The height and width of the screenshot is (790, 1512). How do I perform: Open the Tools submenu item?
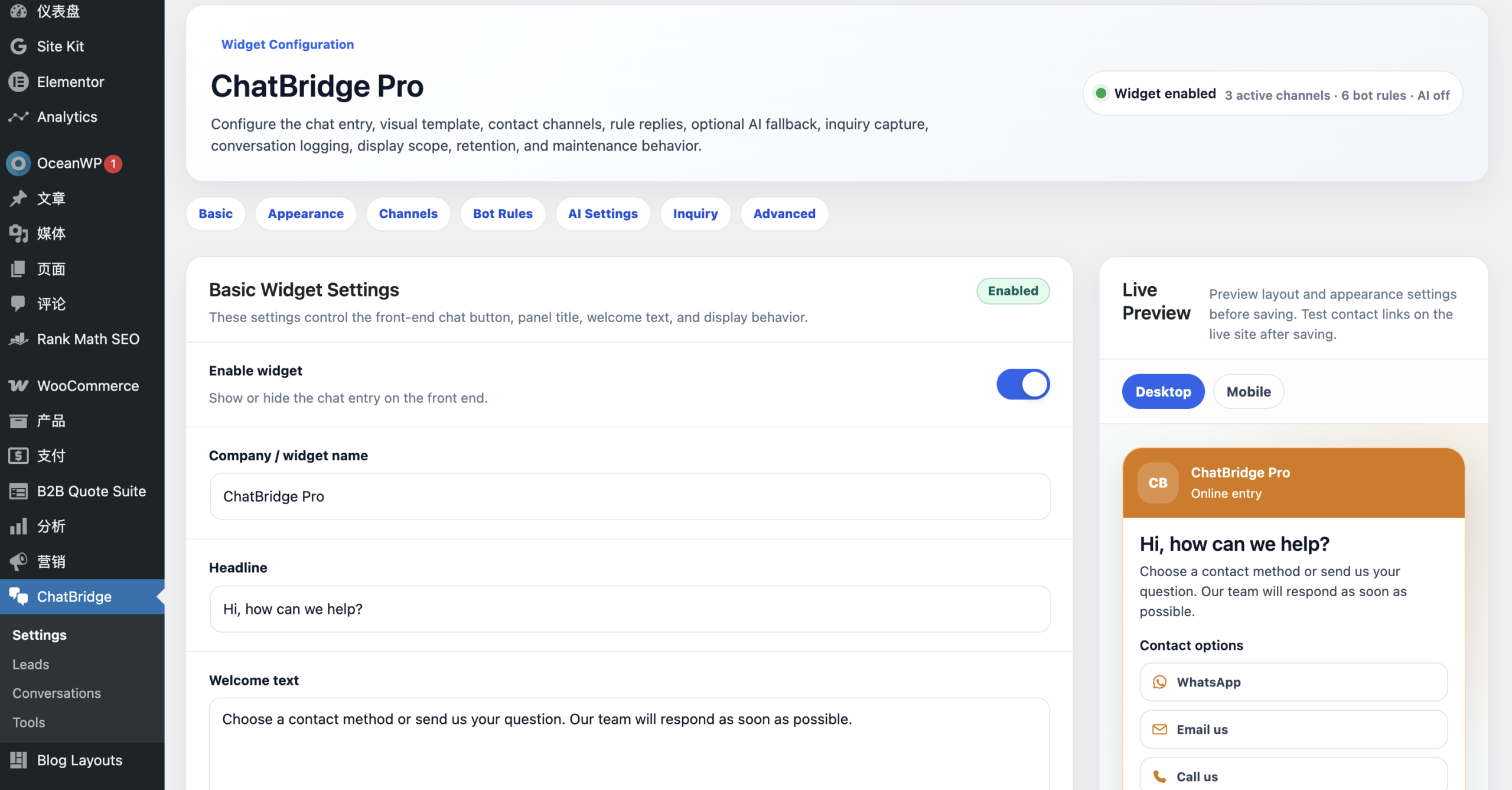[29, 723]
